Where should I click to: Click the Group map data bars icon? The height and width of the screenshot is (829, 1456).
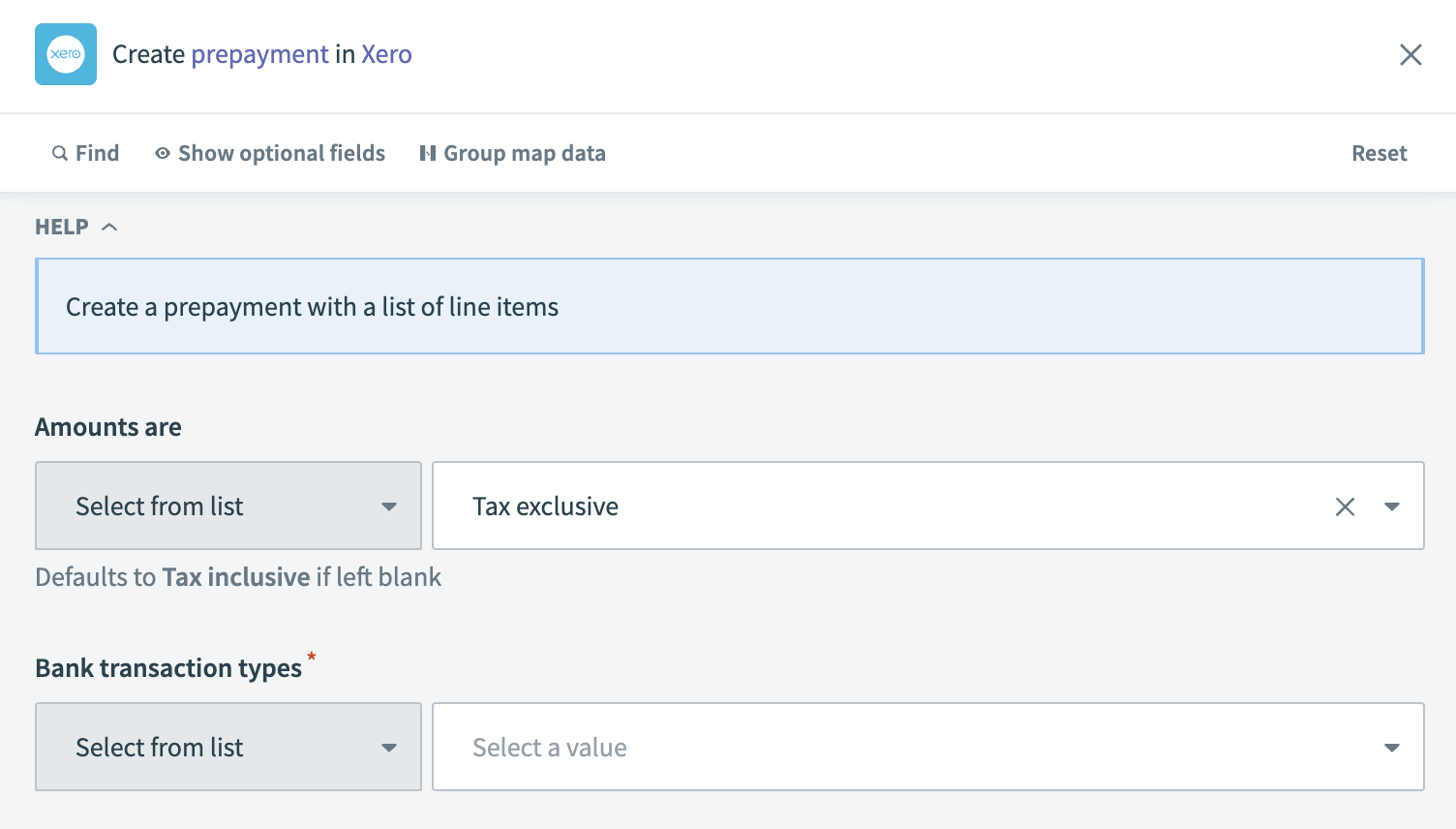[427, 153]
